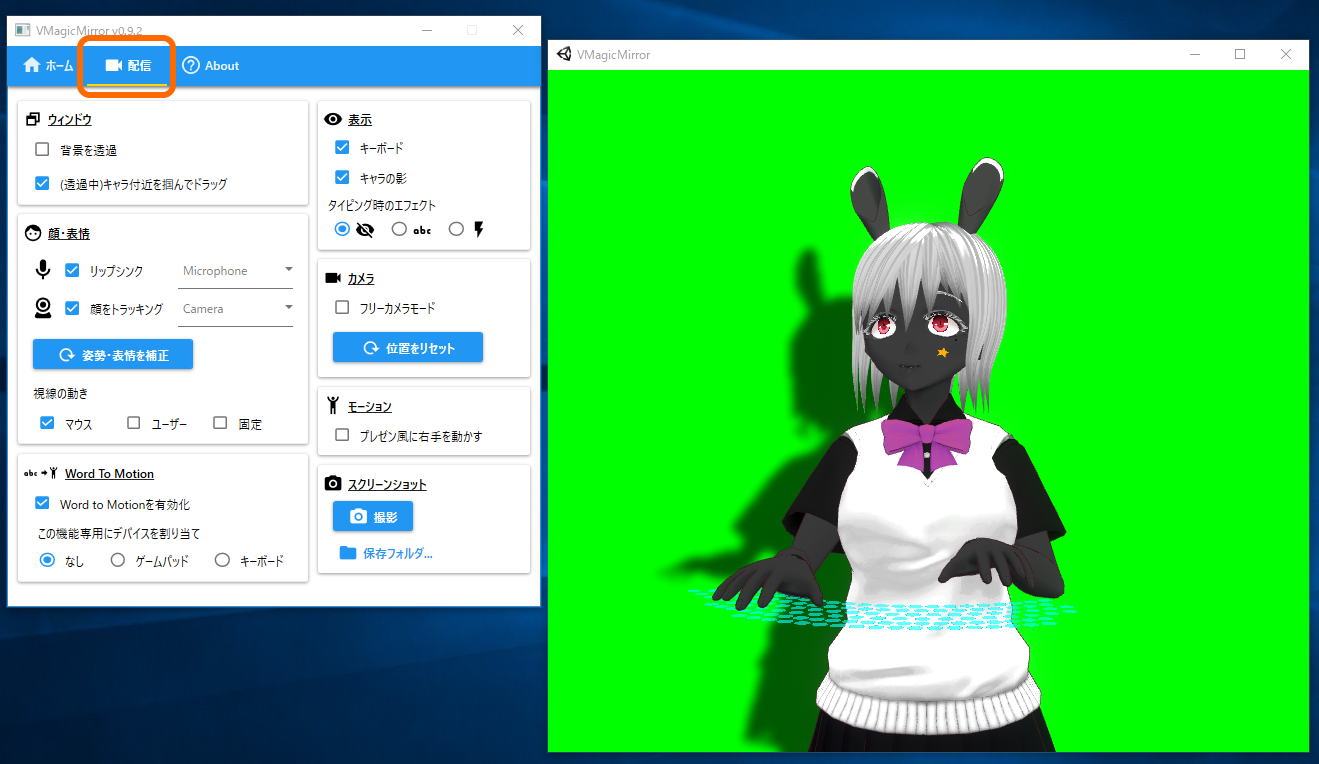Select なし device radio button

pos(47,560)
